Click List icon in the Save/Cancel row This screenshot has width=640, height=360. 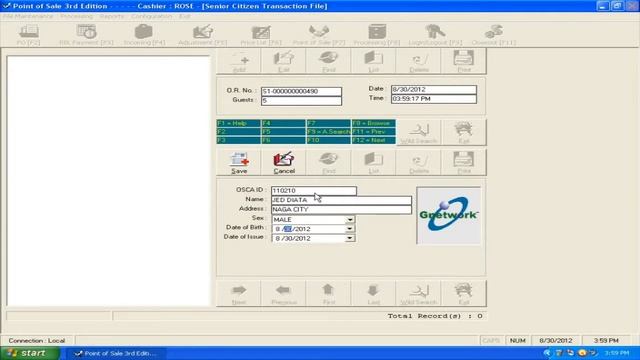373,162
